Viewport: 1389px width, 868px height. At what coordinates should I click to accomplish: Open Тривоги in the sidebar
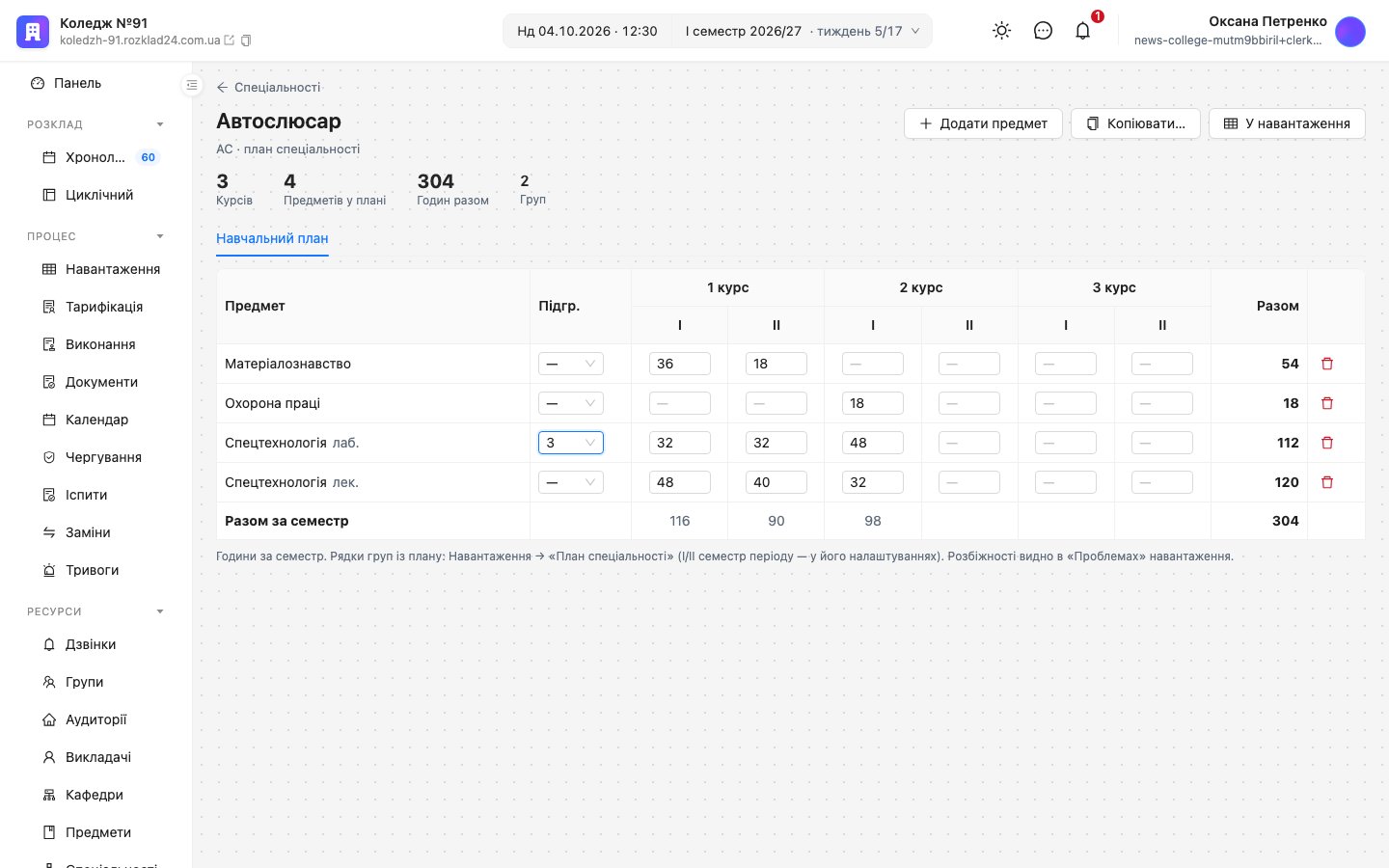[x=95, y=570]
